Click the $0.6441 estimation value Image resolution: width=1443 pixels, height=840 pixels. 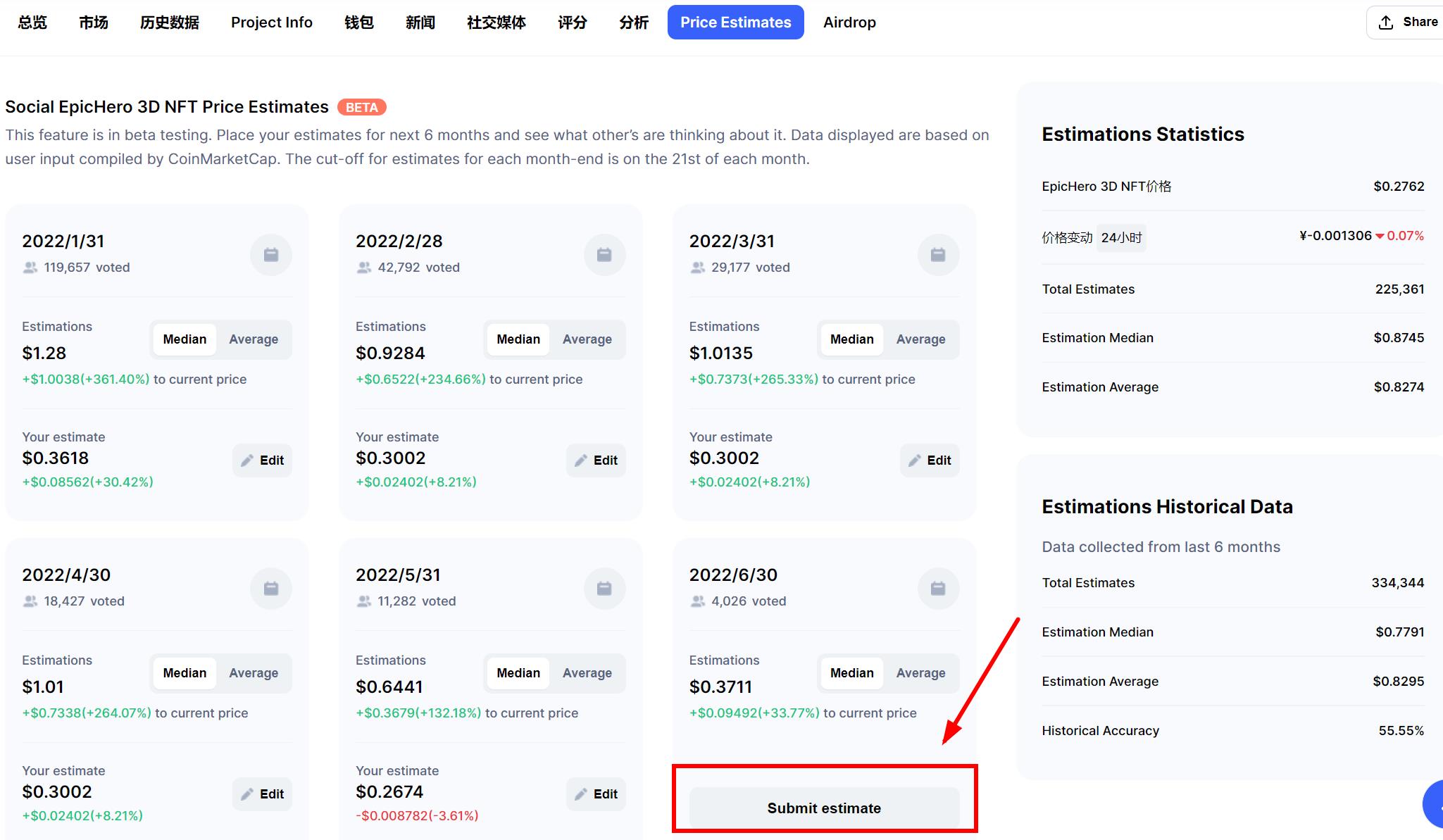389,687
